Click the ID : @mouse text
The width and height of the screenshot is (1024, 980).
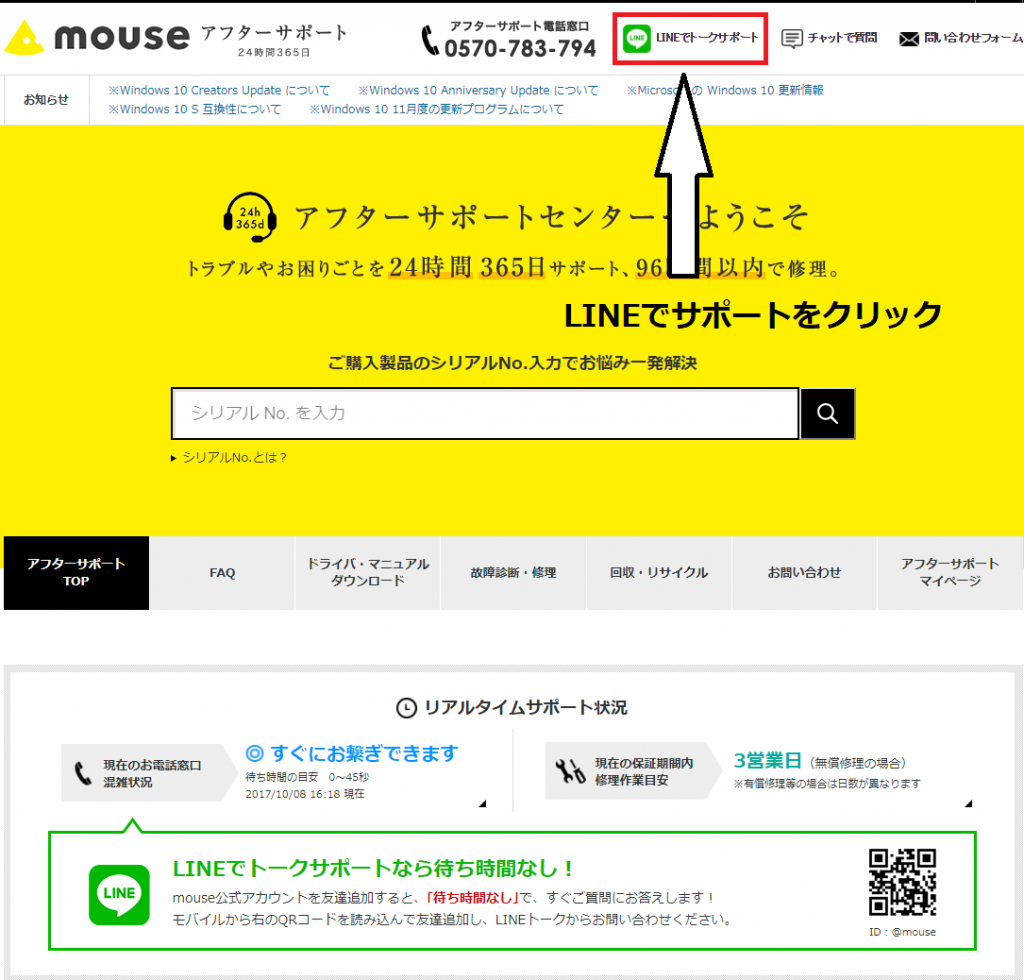pos(902,932)
